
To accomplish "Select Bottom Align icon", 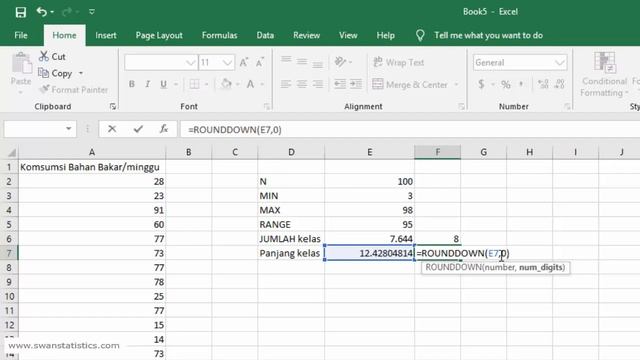I will [318, 63].
